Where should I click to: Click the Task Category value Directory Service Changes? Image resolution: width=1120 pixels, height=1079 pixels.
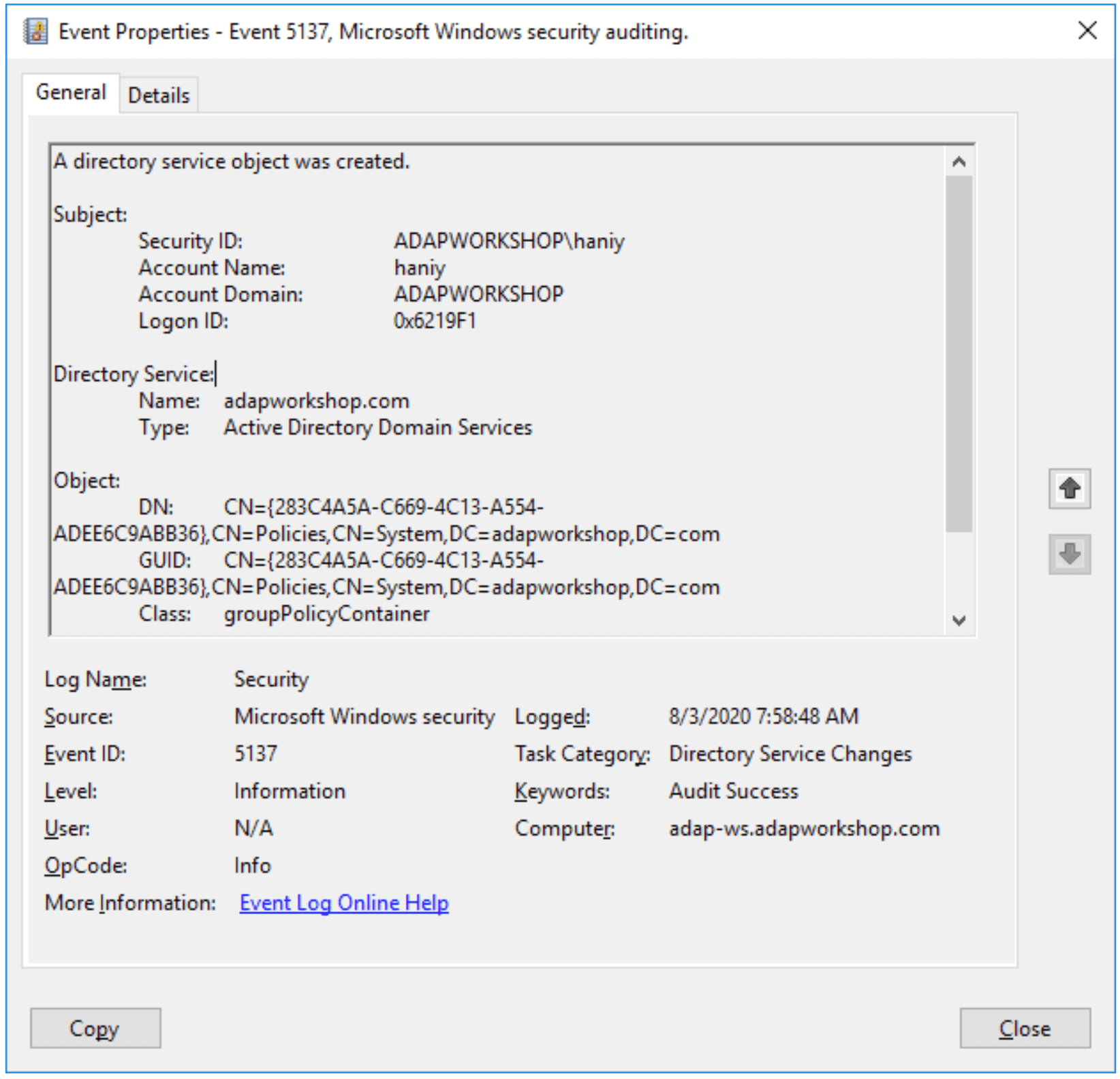click(790, 753)
